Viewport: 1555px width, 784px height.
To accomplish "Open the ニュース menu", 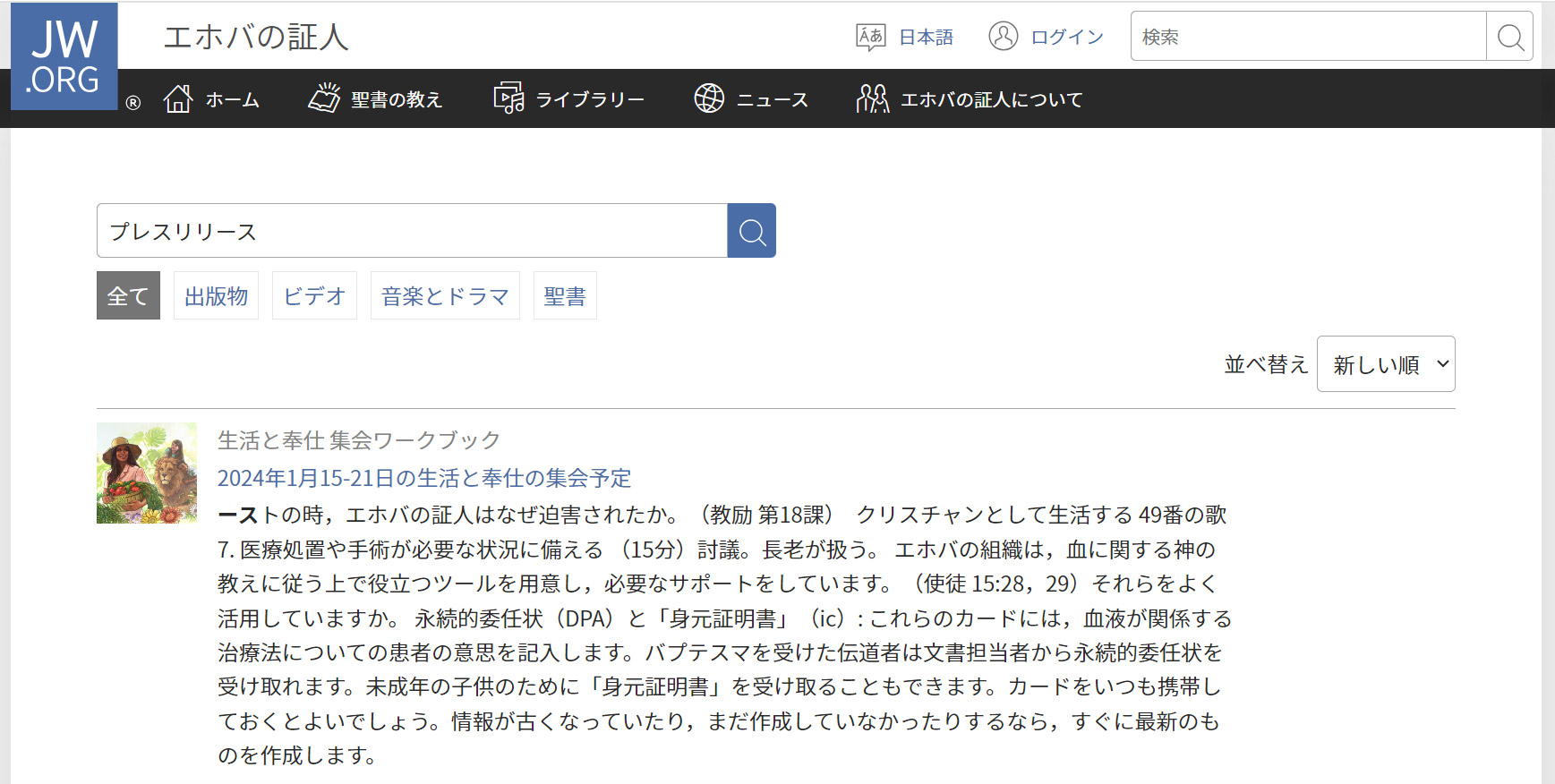I will (773, 99).
